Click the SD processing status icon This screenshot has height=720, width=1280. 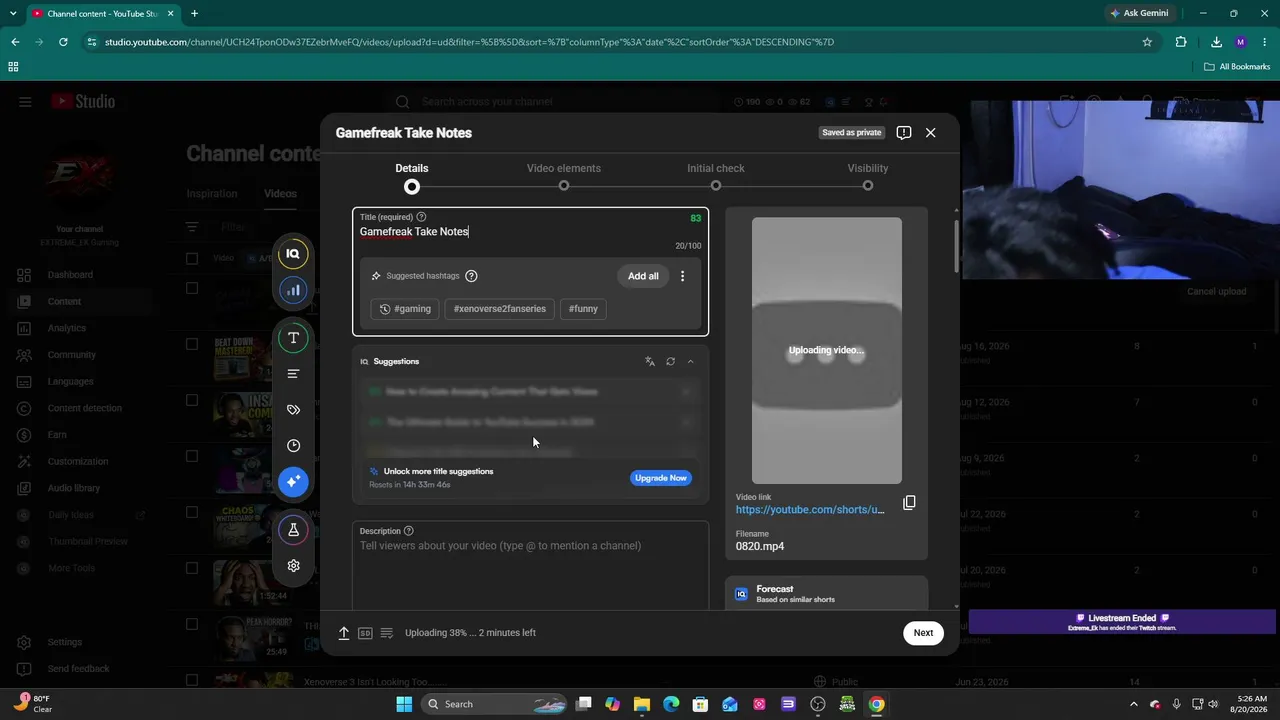coord(365,633)
